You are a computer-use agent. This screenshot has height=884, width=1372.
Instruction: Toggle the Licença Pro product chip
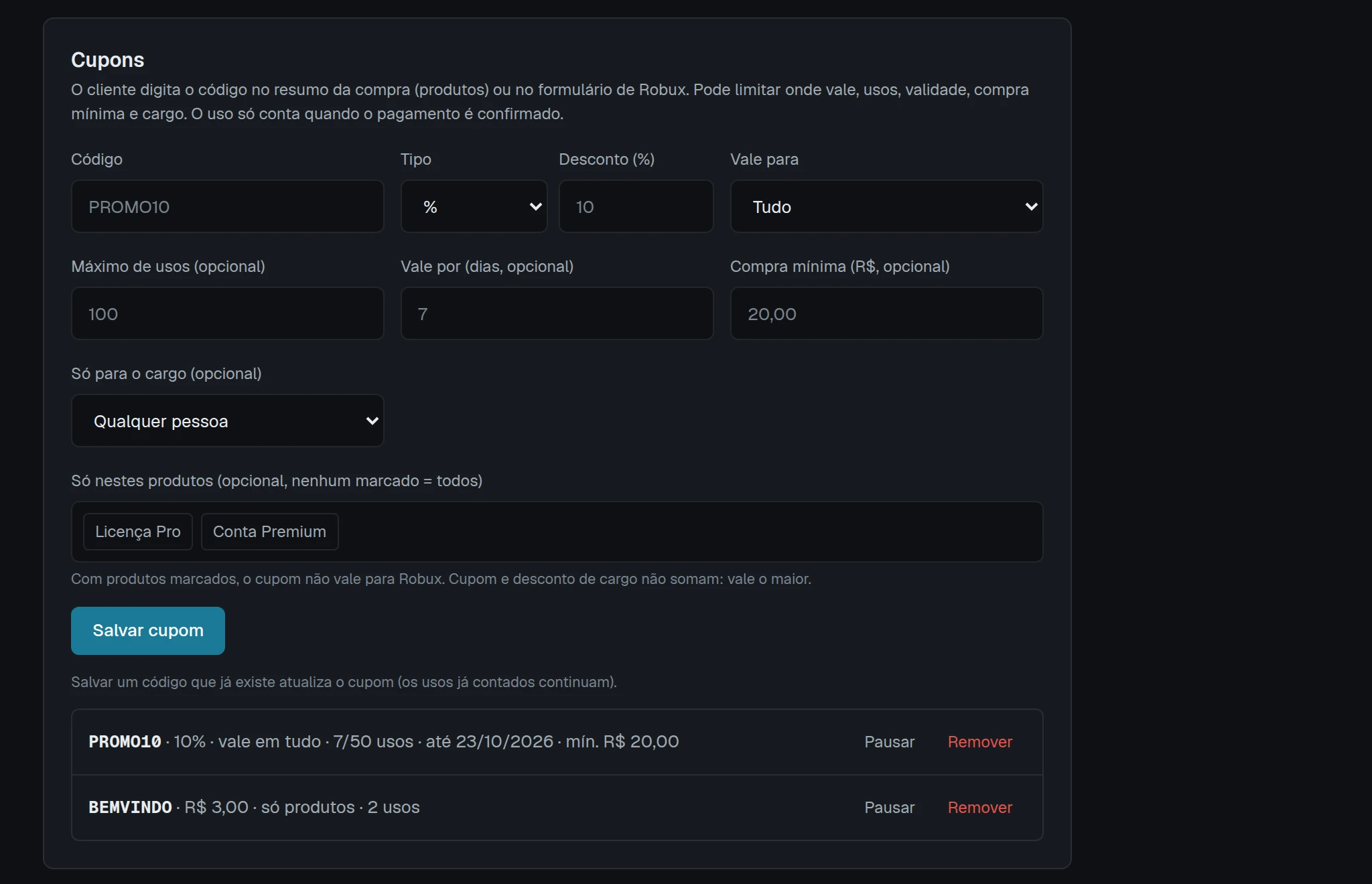(138, 532)
